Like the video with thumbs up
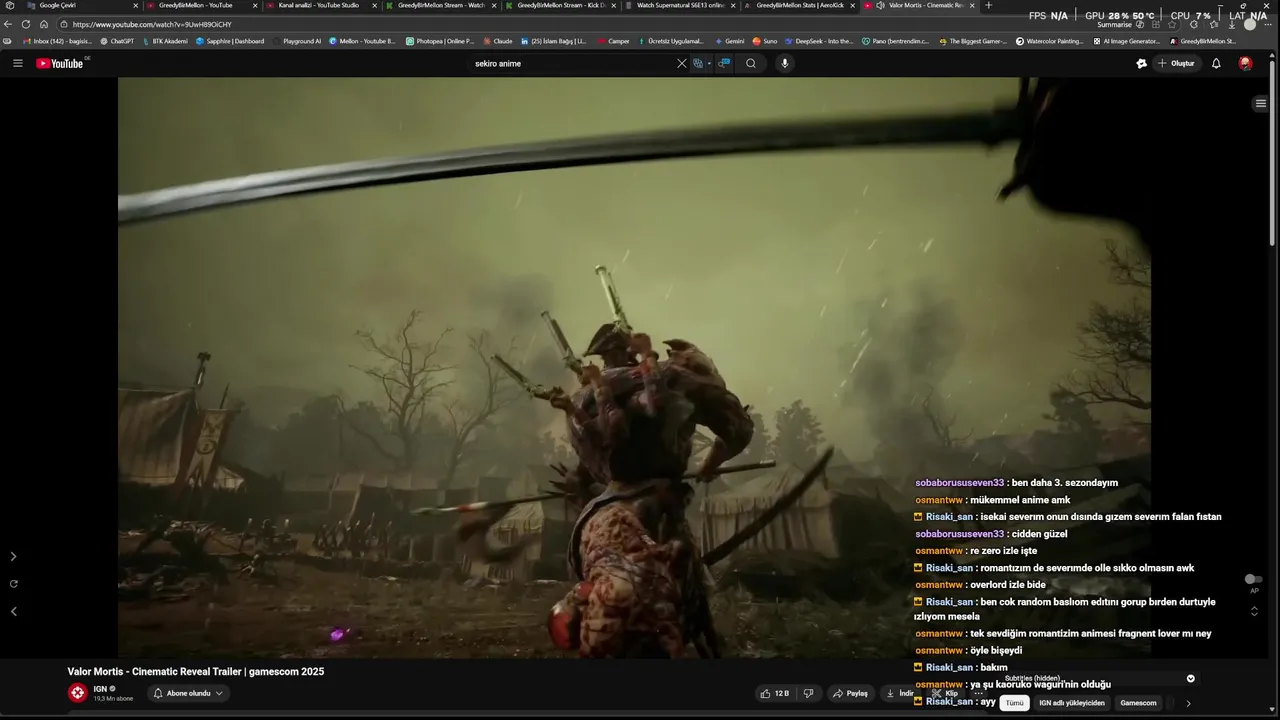Screen dimensions: 1280x720 point(775,693)
